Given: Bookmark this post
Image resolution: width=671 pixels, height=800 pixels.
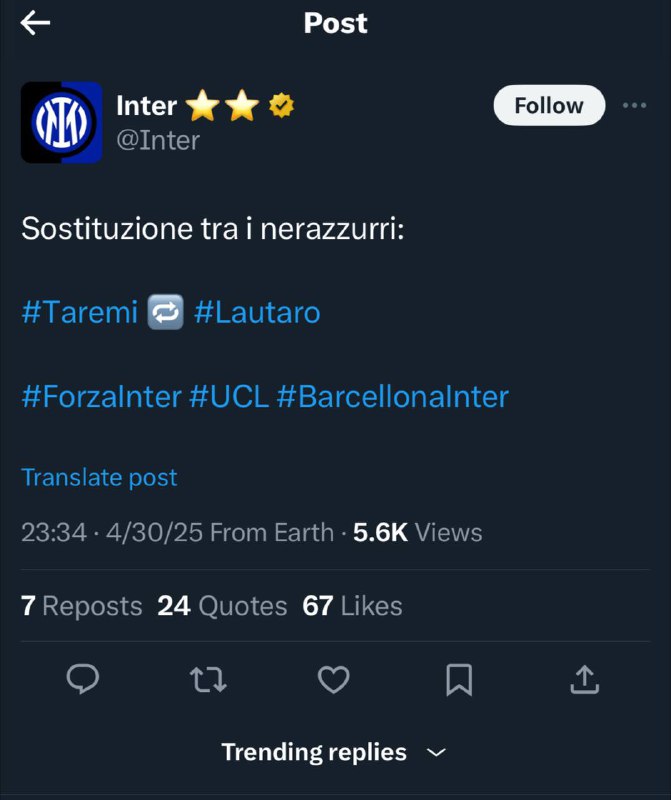Looking at the screenshot, I should coord(459,680).
